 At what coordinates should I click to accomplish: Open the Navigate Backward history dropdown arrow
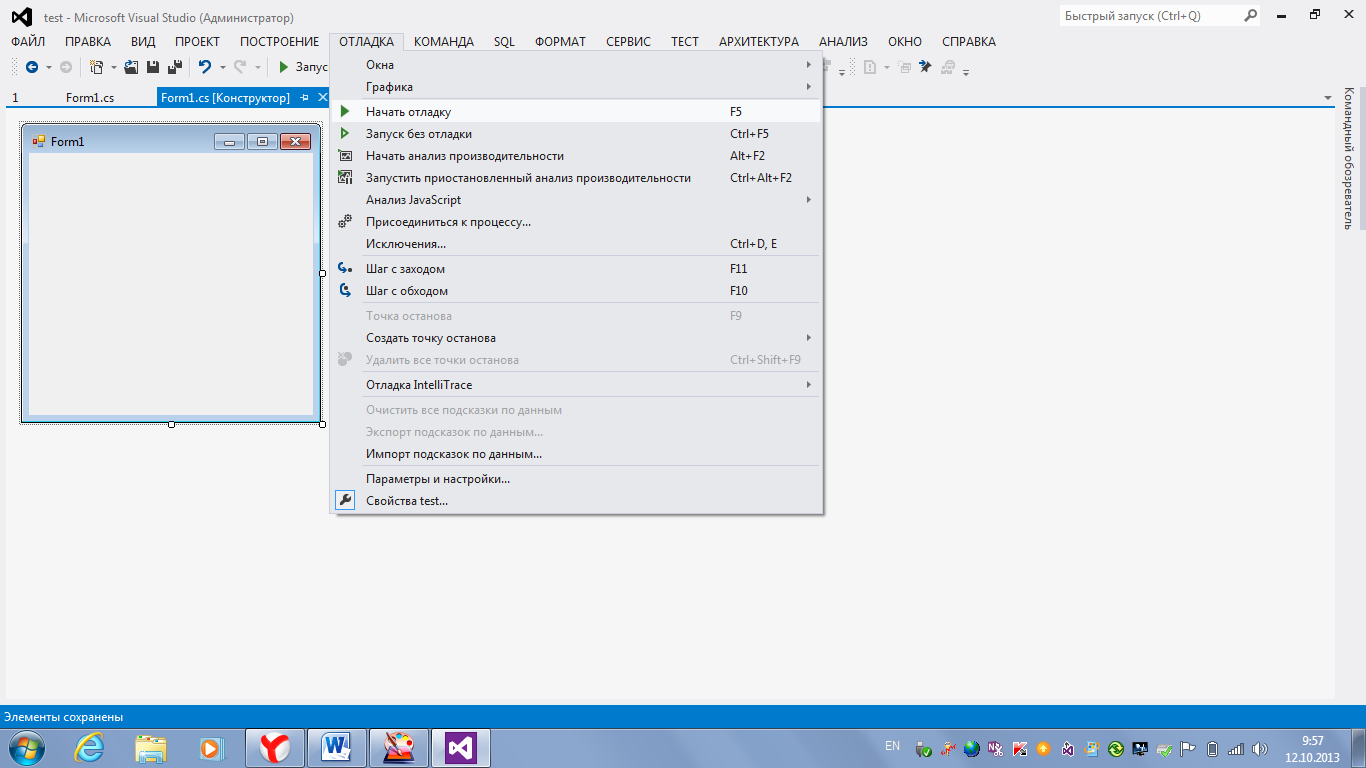pyautogui.click(x=47, y=68)
